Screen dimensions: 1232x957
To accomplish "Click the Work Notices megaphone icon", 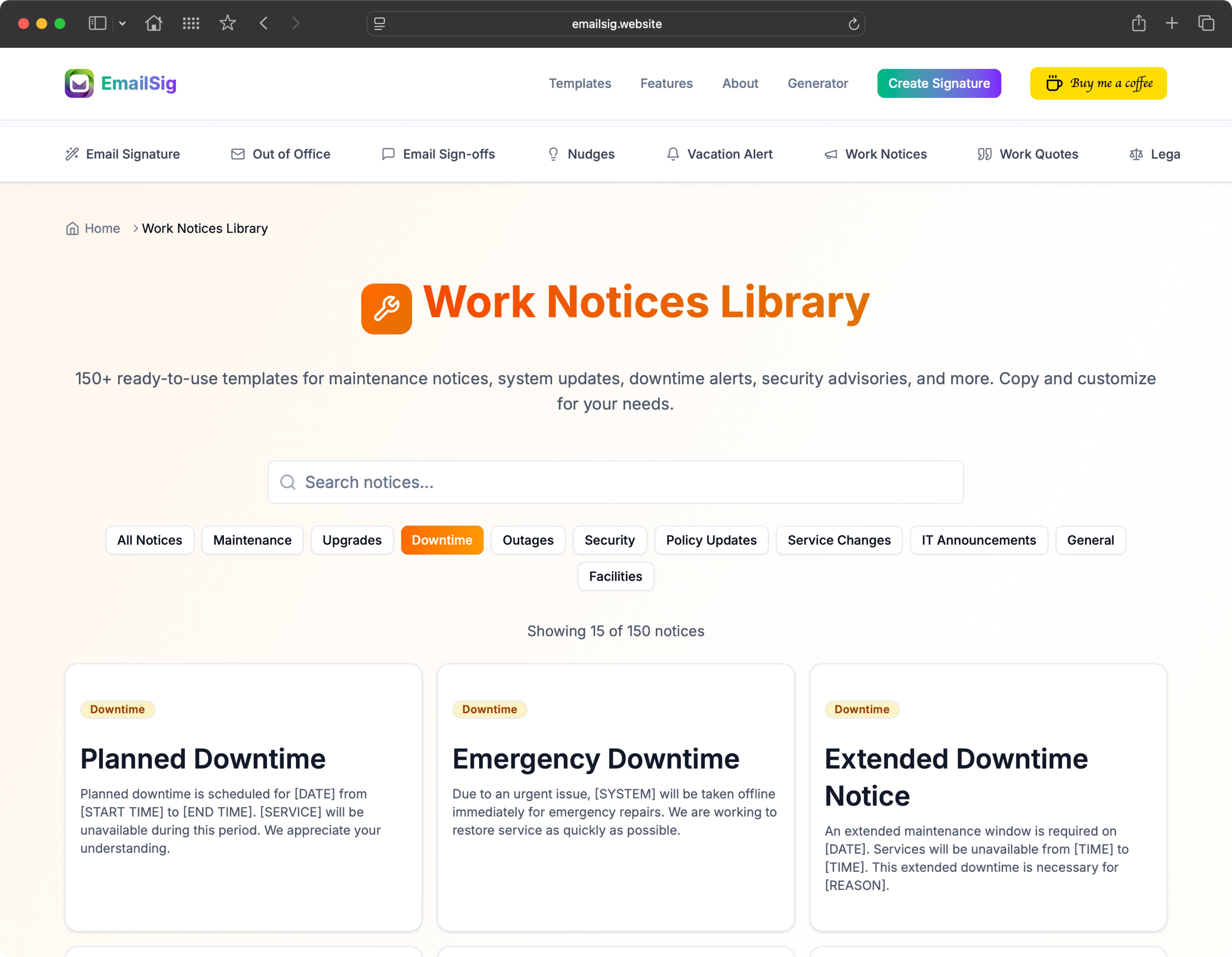I will click(x=830, y=154).
